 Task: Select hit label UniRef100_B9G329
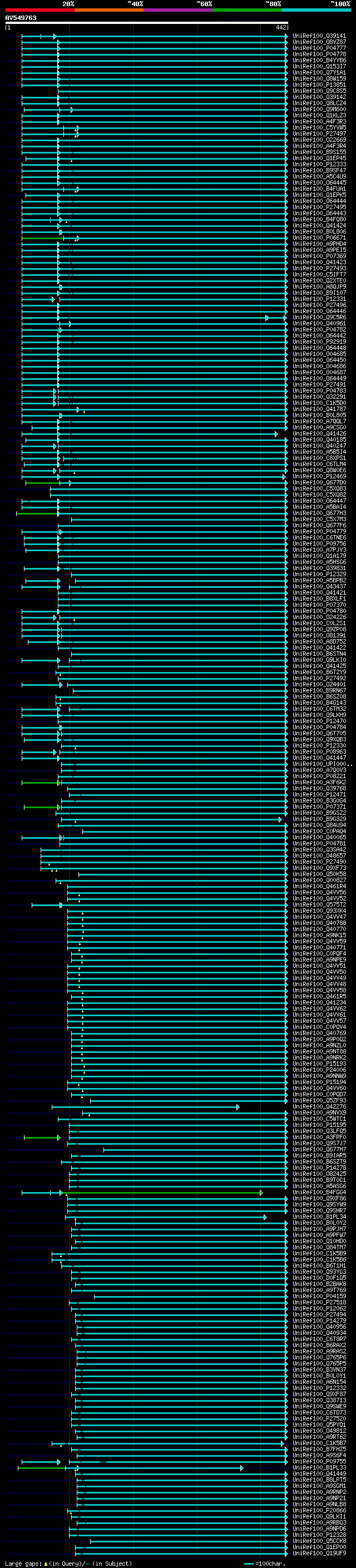[319, 819]
